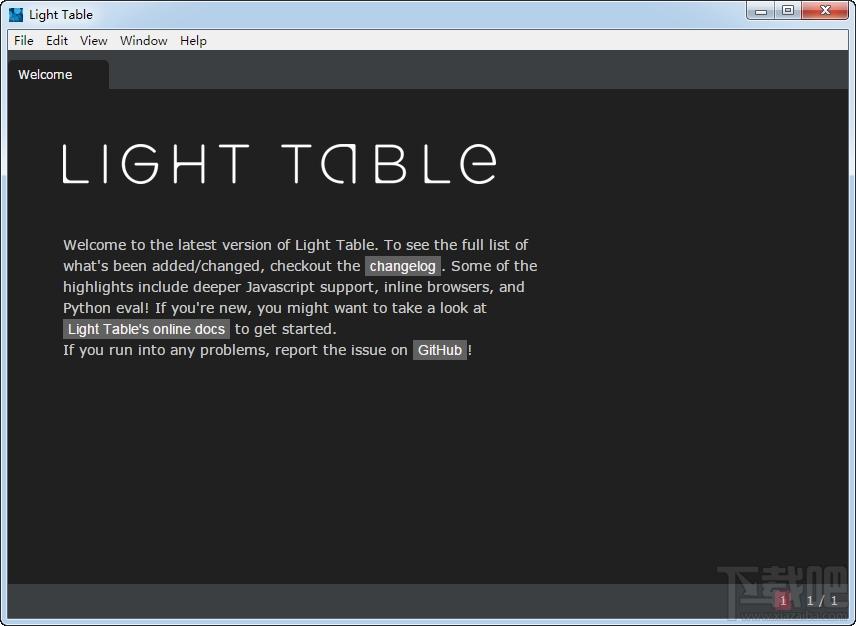Screen dimensions: 856x626
Task: Click the 1 / 1 cursor position indicator
Action: tap(822, 601)
